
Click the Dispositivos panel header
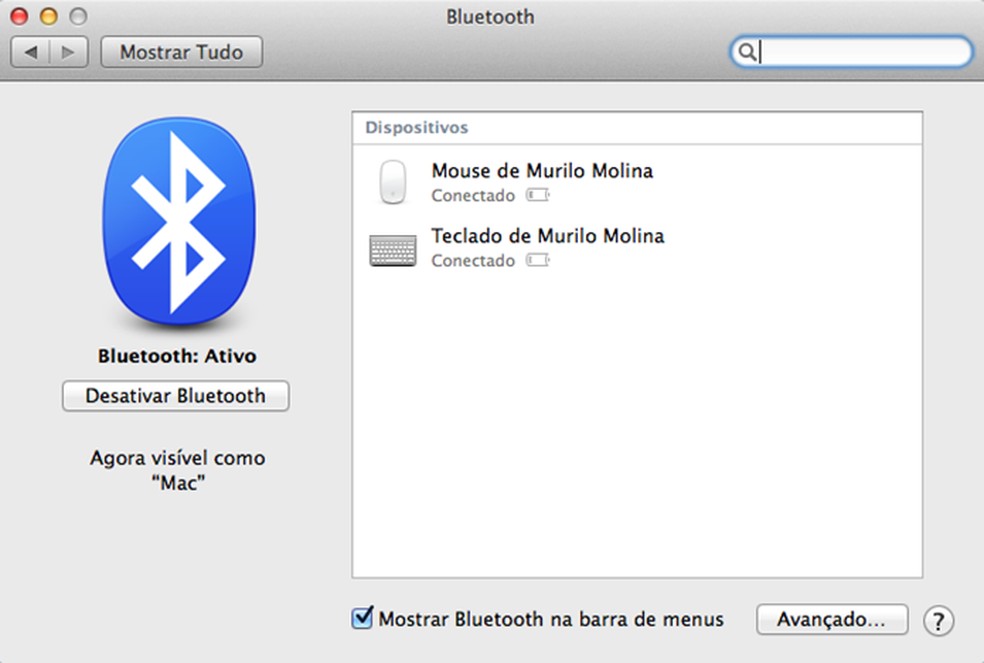click(x=420, y=127)
